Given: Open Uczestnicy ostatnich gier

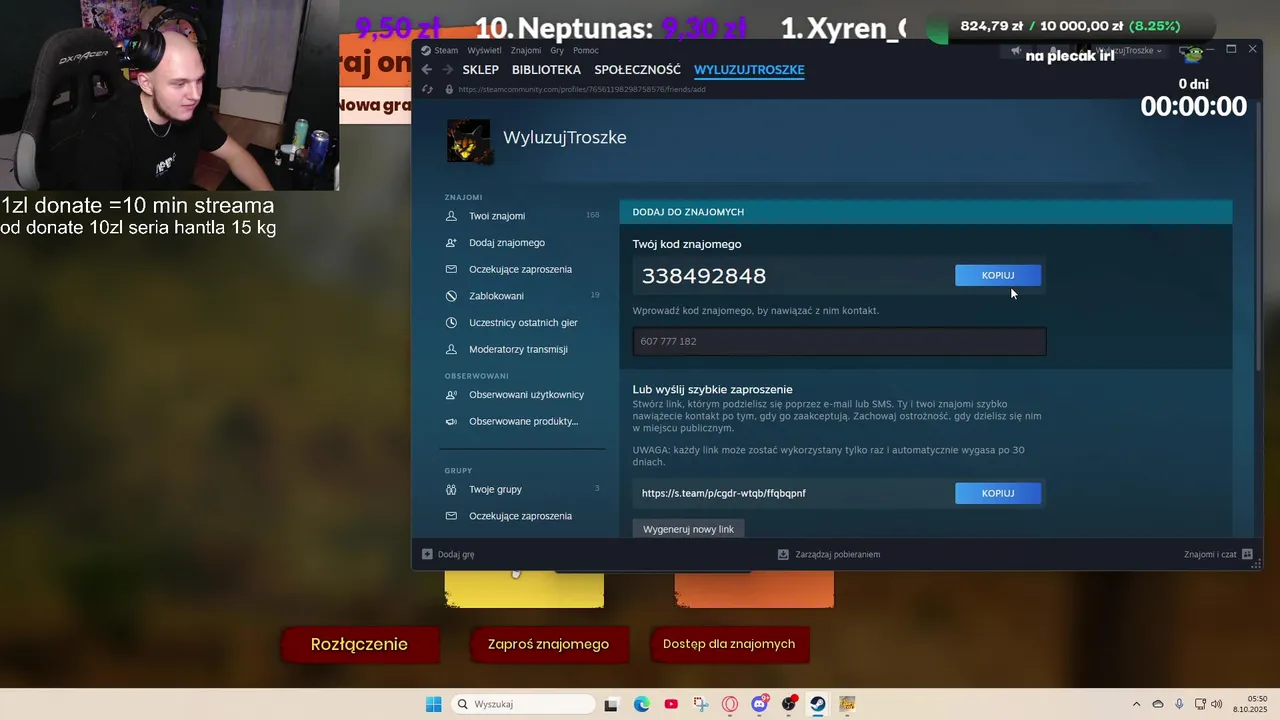Looking at the screenshot, I should pyautogui.click(x=522, y=323).
